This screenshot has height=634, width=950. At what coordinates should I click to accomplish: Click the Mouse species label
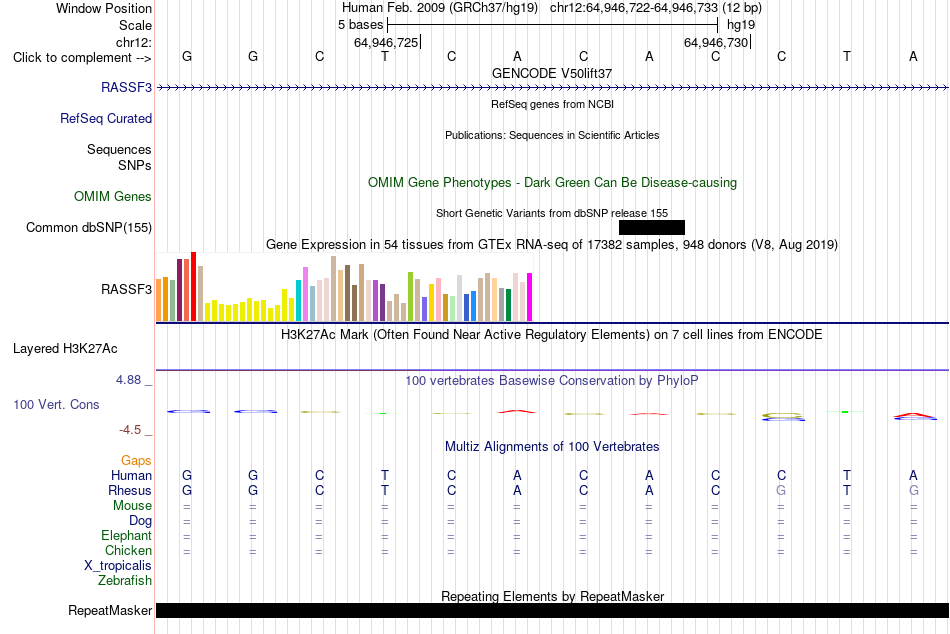132,506
